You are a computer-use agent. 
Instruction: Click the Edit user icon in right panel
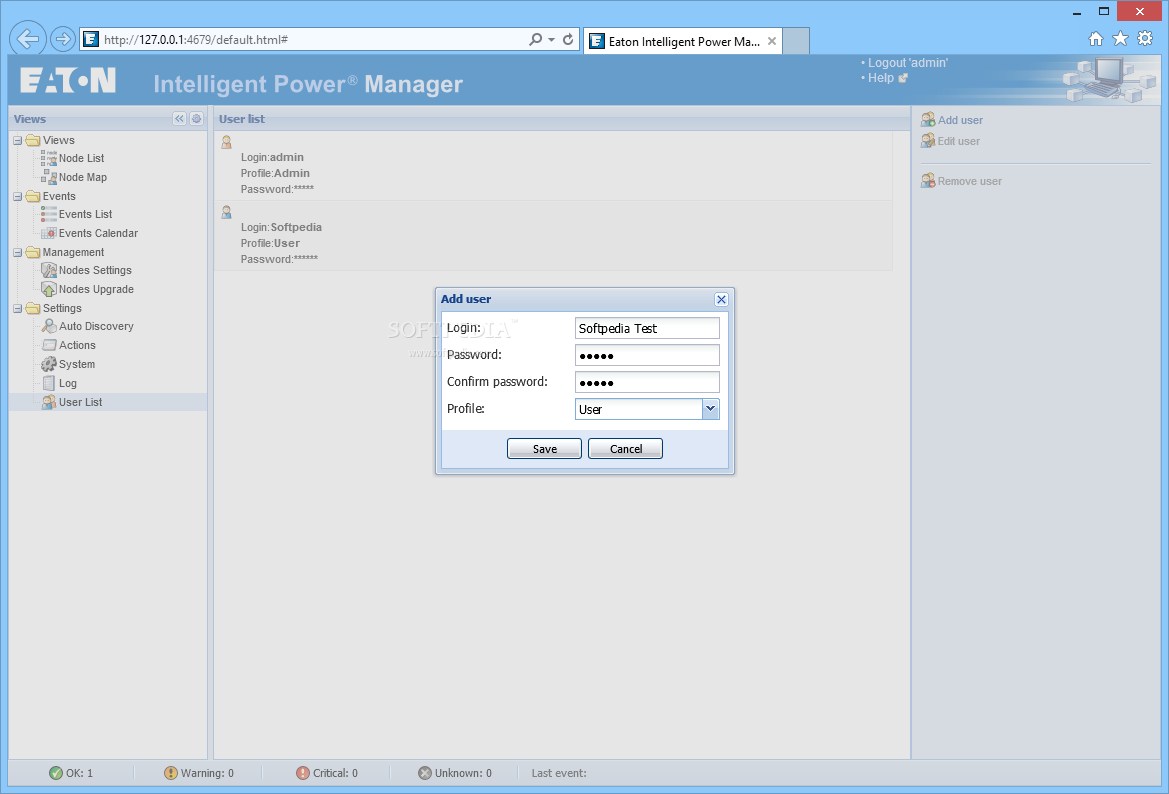[927, 140]
